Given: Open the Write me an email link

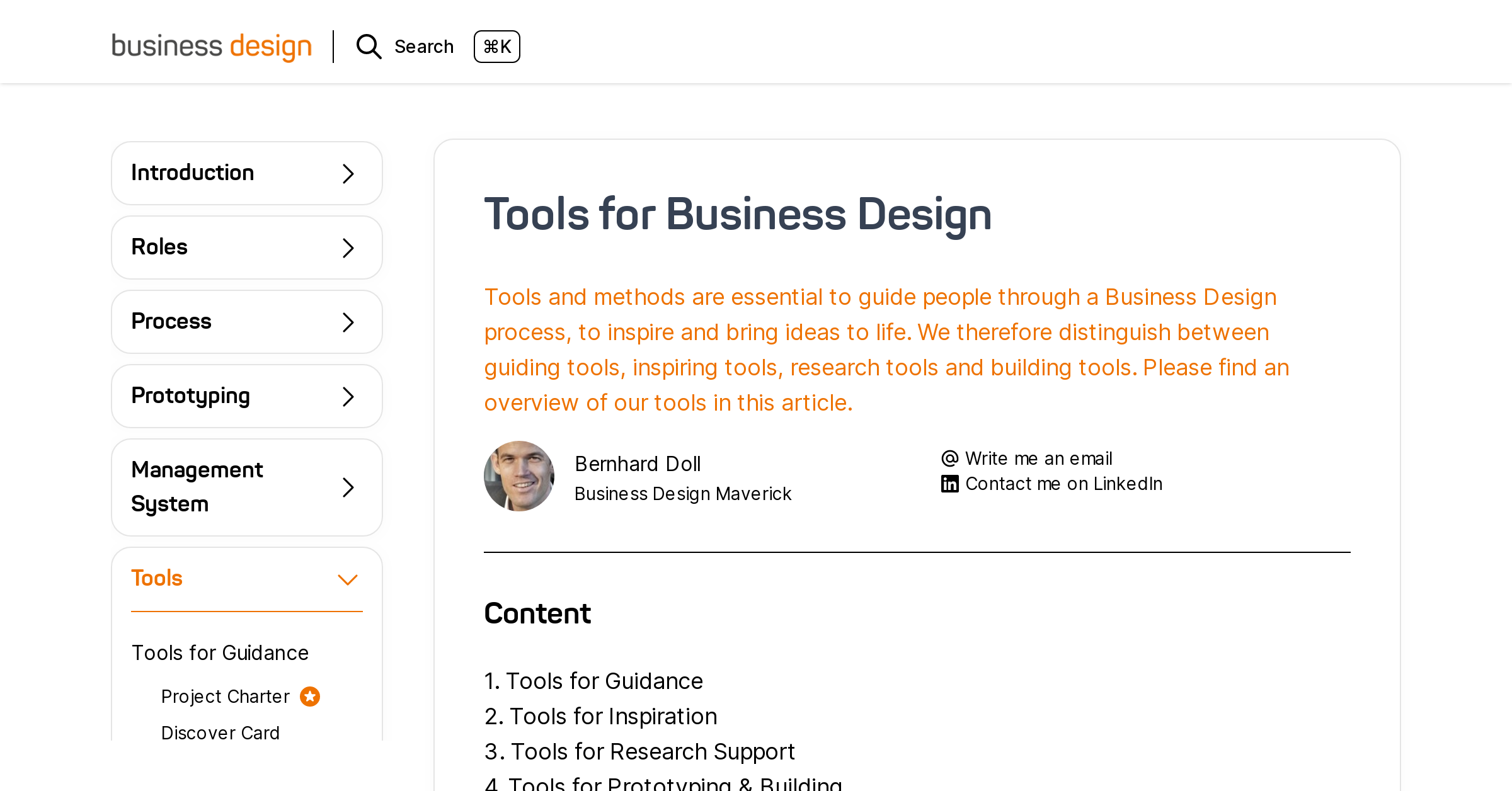Looking at the screenshot, I should point(1038,458).
